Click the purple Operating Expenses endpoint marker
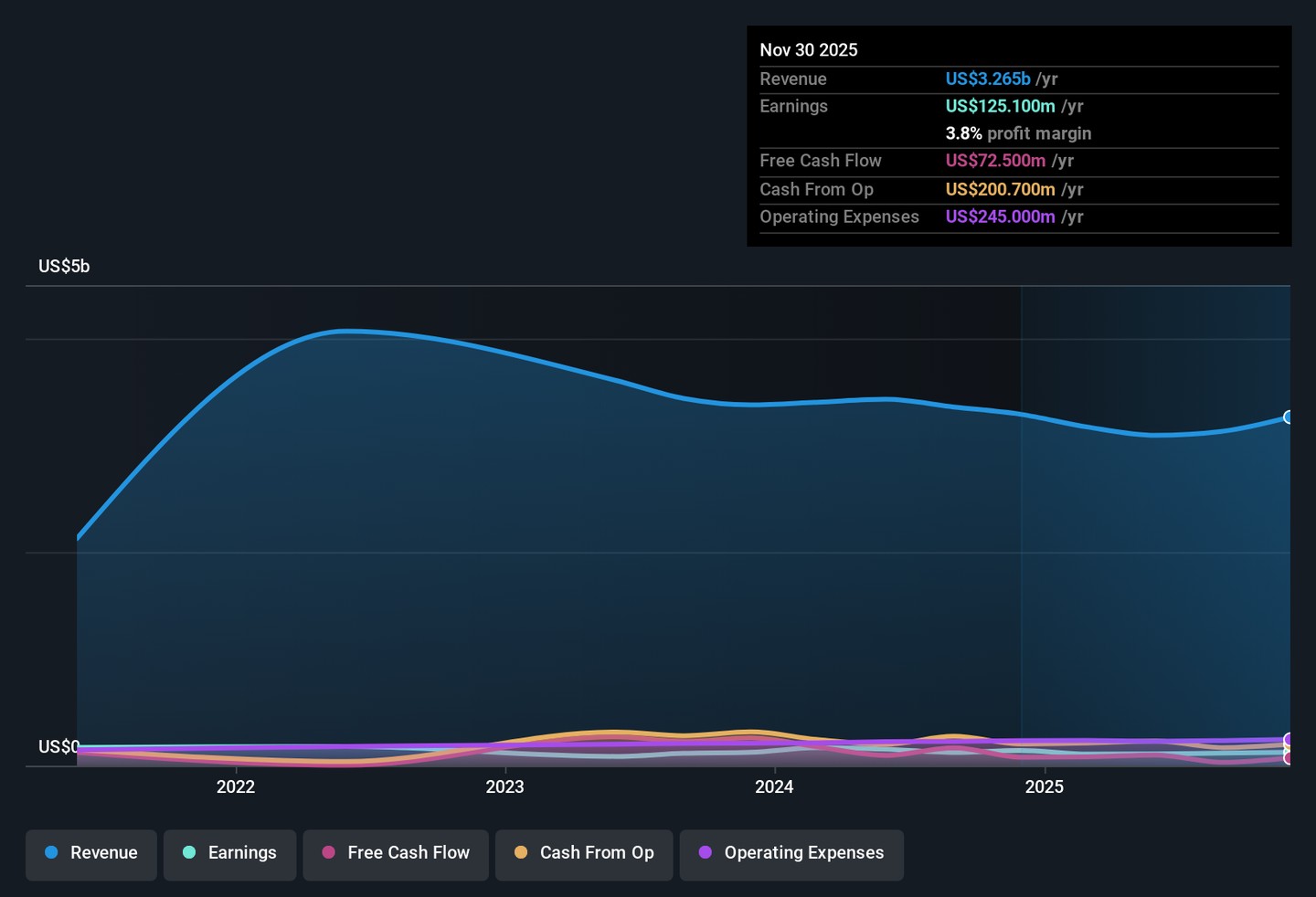Screen dimensions: 1316x897 pos(1289,739)
